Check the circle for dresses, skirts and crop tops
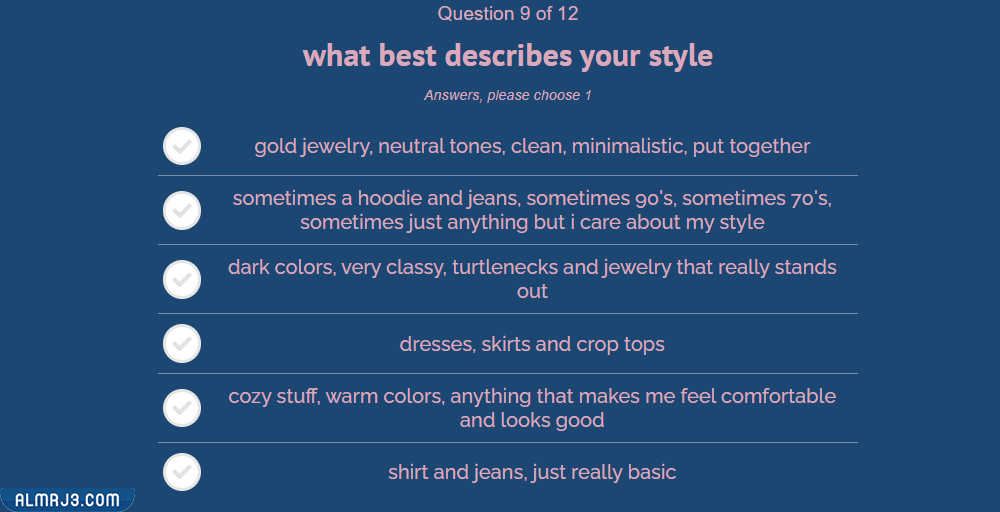 pyautogui.click(x=182, y=344)
